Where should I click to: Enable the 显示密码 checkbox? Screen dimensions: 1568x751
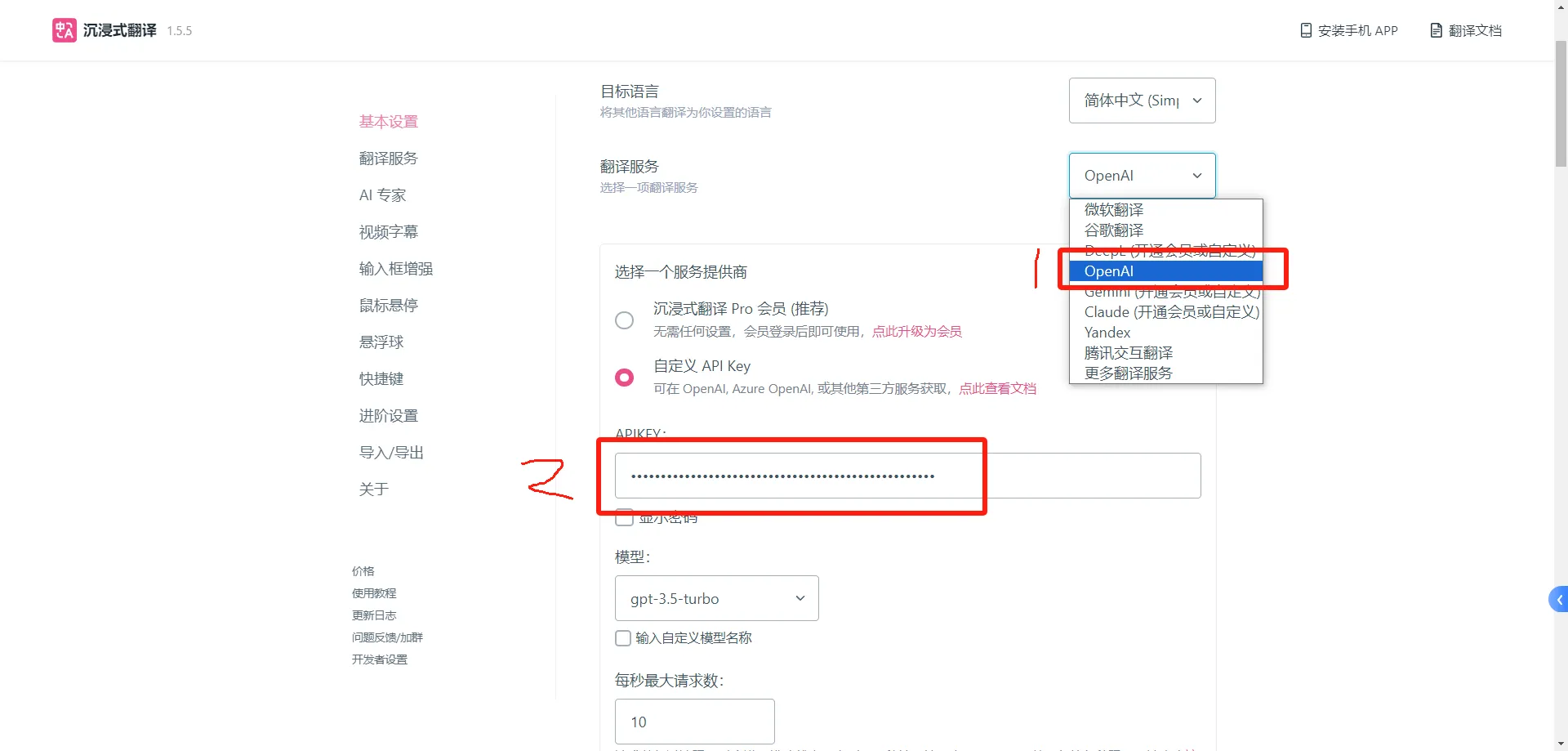(624, 516)
